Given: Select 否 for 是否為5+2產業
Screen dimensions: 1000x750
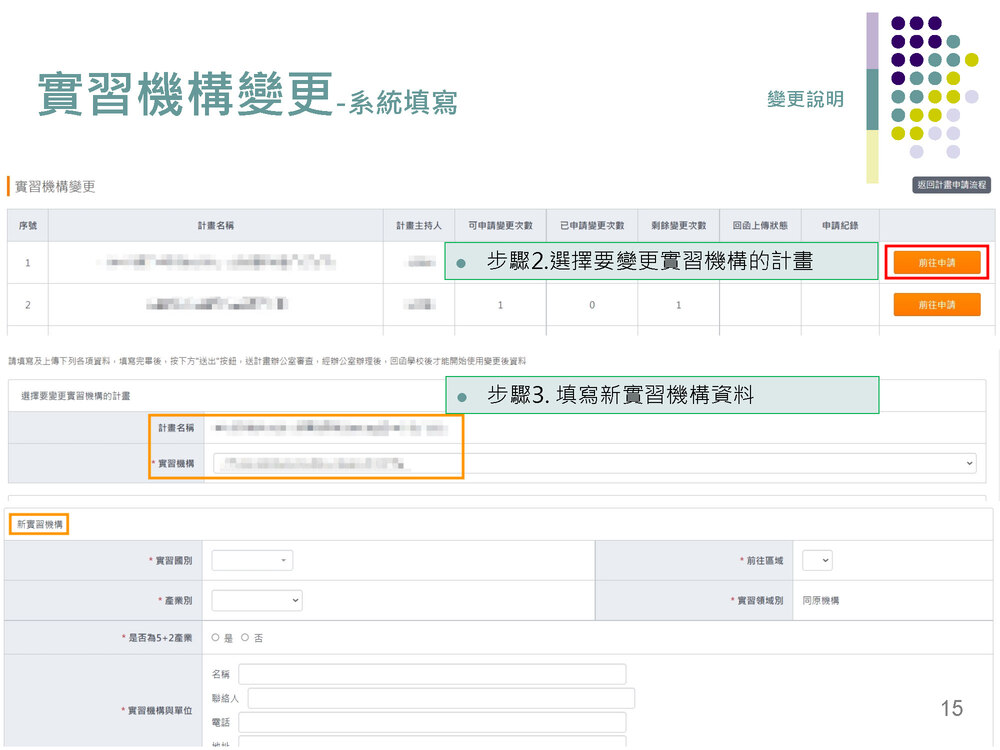Looking at the screenshot, I should [x=246, y=637].
